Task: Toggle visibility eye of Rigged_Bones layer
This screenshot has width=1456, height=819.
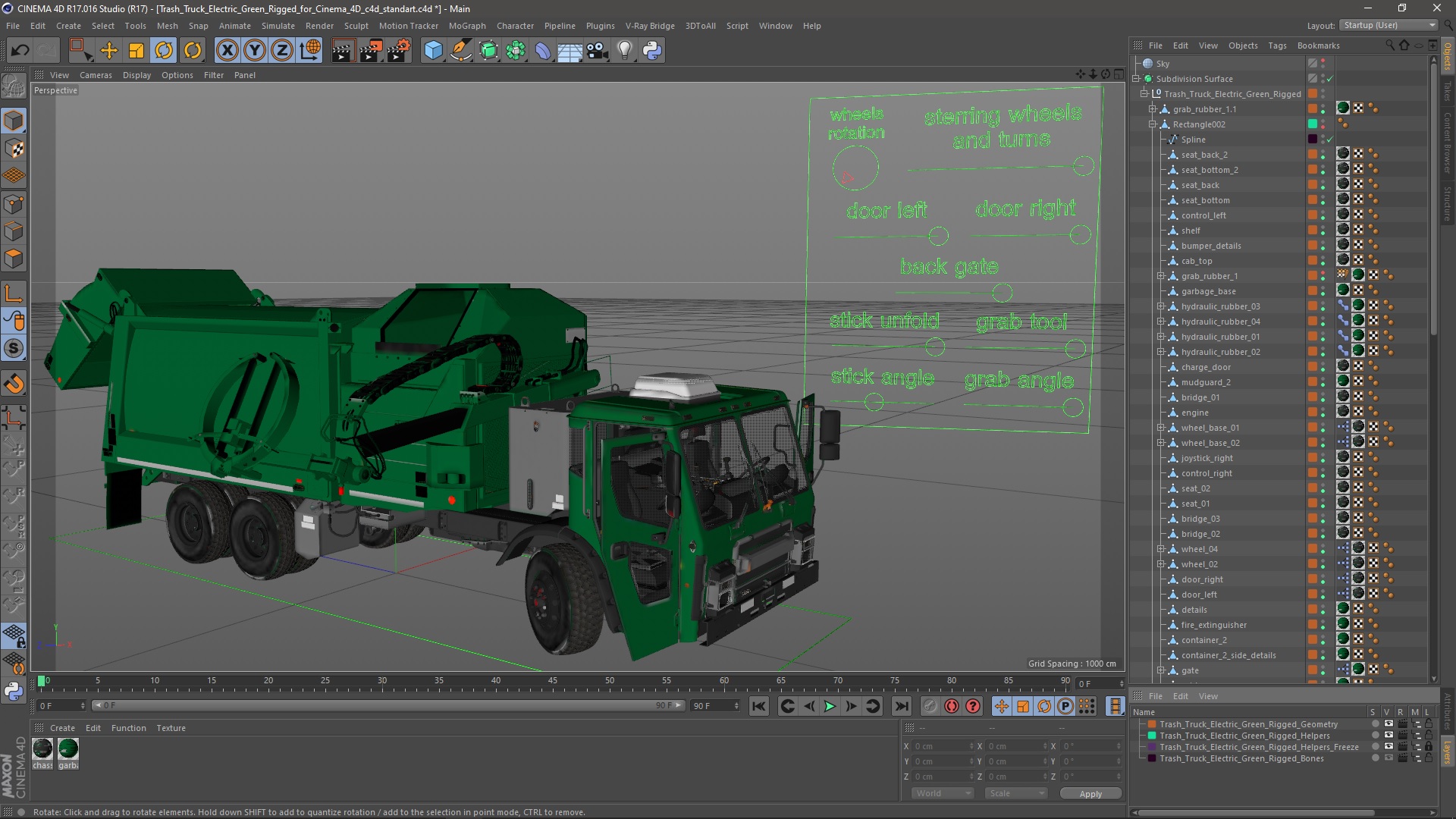Action: (x=1389, y=758)
